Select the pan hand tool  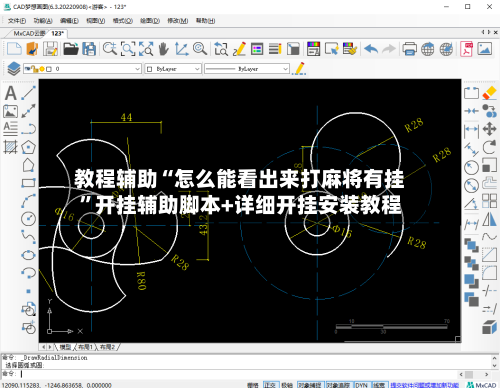163,49
